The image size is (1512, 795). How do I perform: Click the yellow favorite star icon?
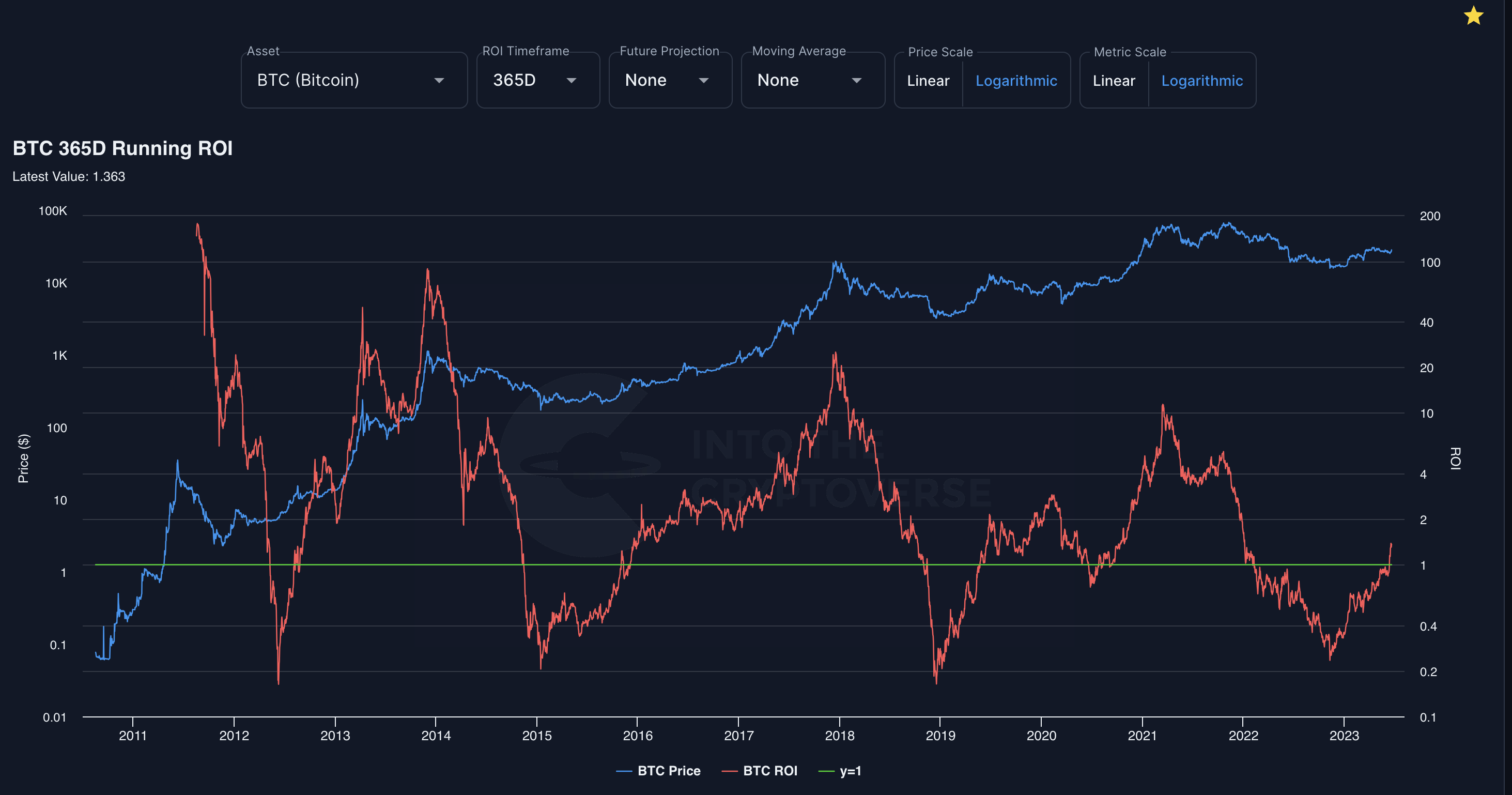(x=1473, y=16)
